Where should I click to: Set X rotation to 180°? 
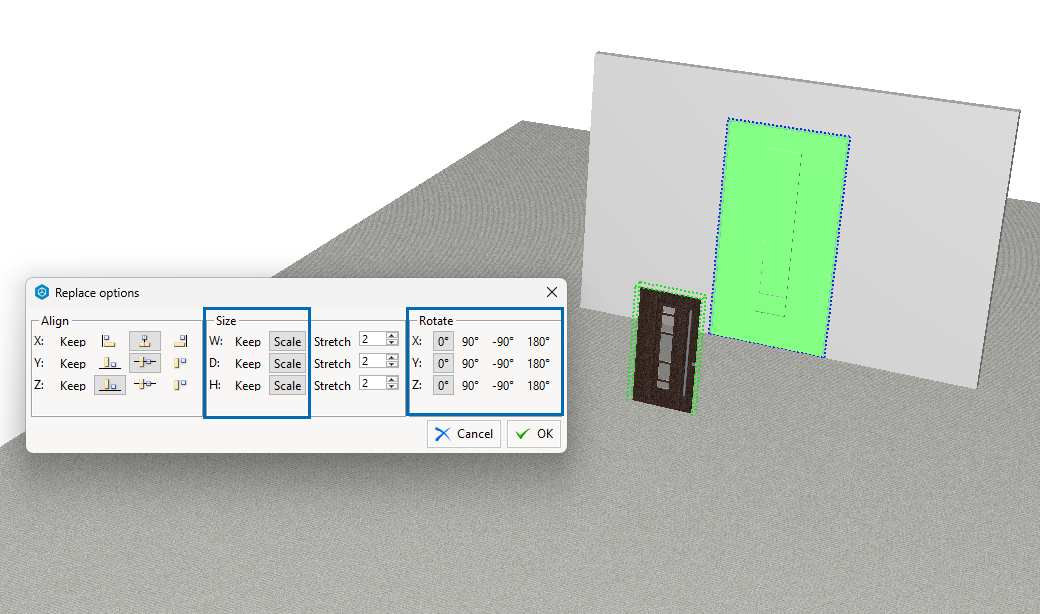tap(539, 341)
